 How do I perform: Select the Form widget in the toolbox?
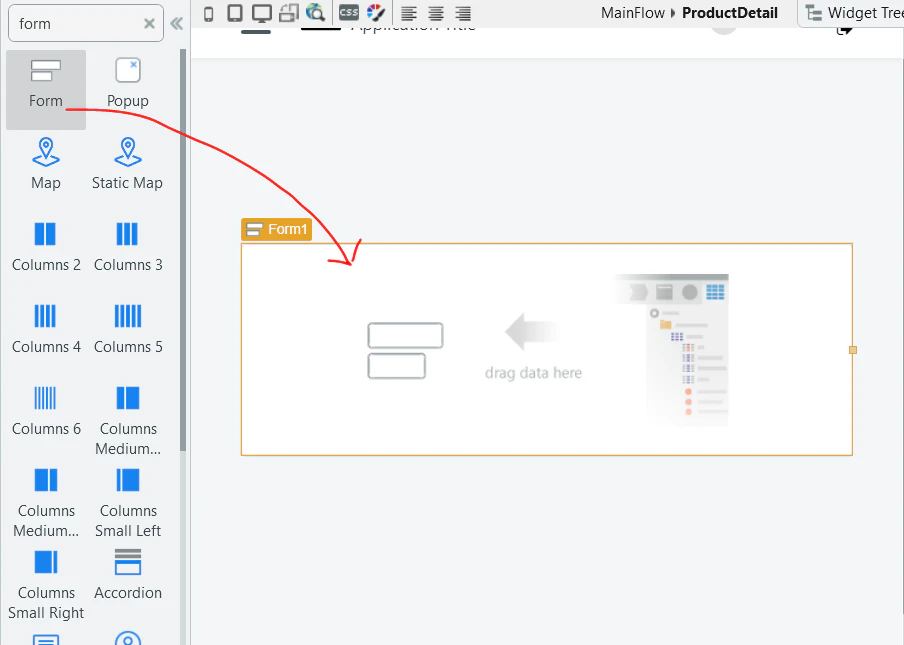[x=46, y=88]
